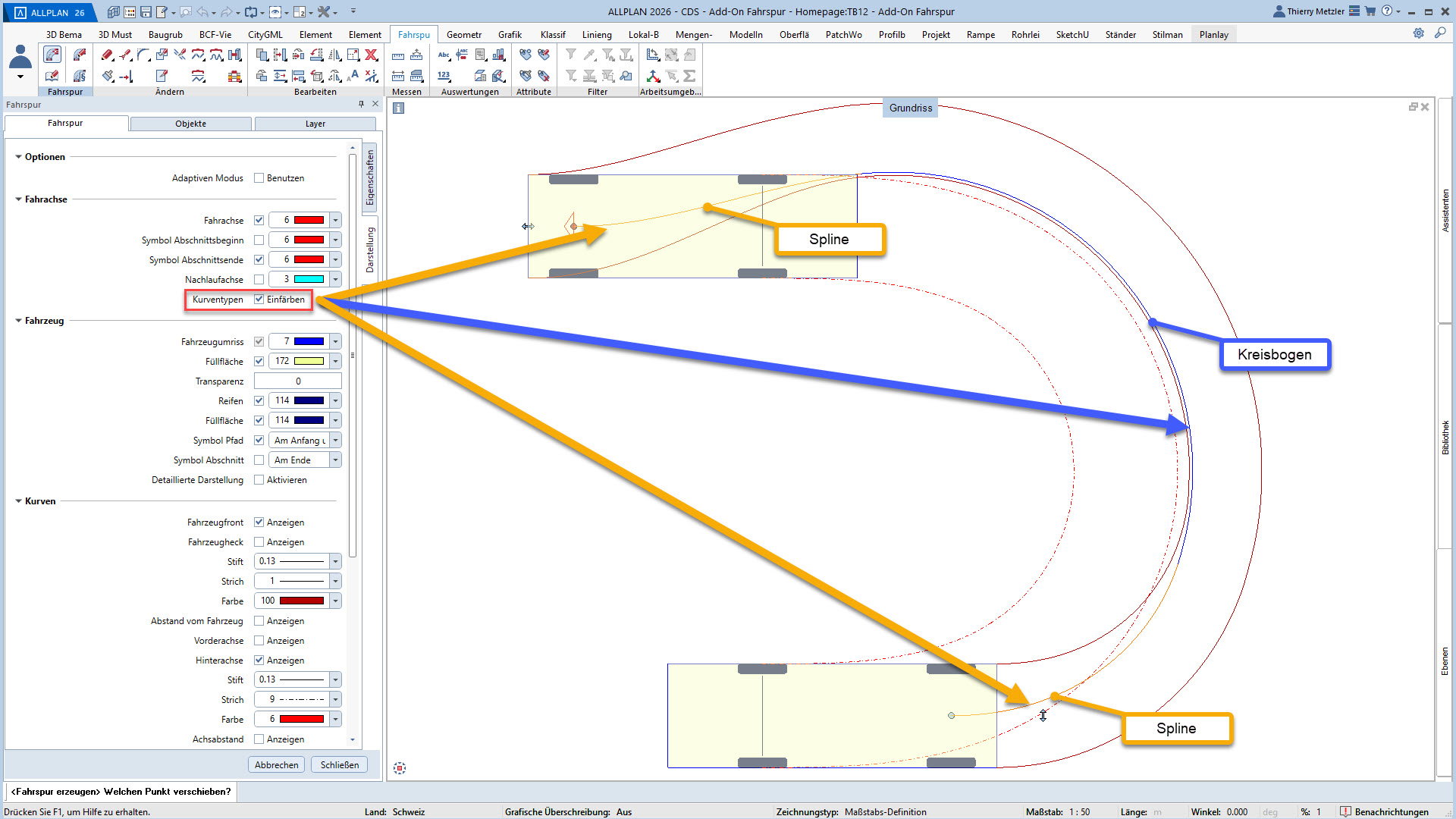Viewport: 1456px width, 819px height.
Task: Open the Geometr ribbon tab
Action: click(x=463, y=34)
